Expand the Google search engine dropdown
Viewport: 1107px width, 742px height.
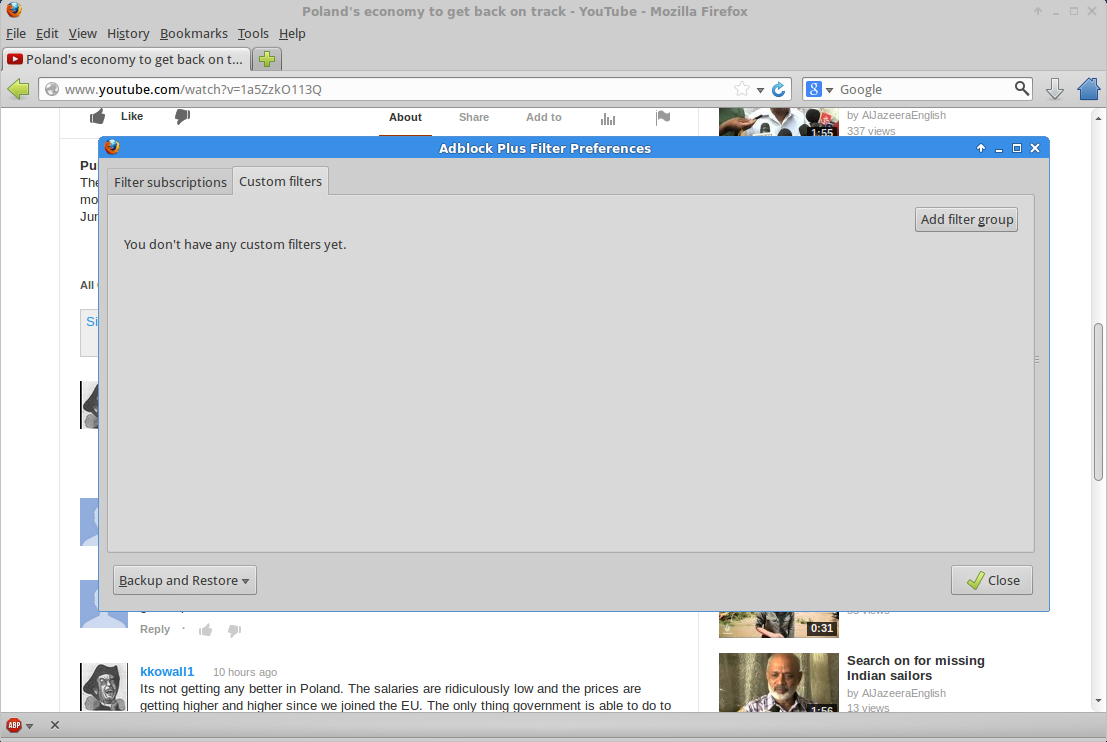click(x=819, y=89)
